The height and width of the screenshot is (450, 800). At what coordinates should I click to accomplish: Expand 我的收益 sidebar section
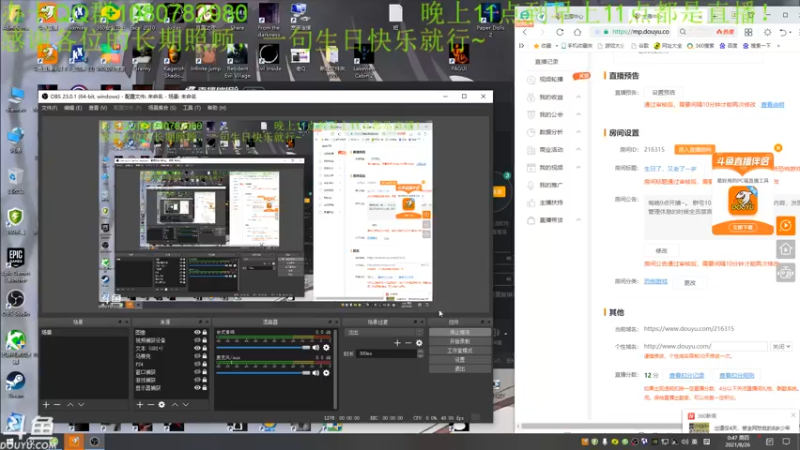579,97
